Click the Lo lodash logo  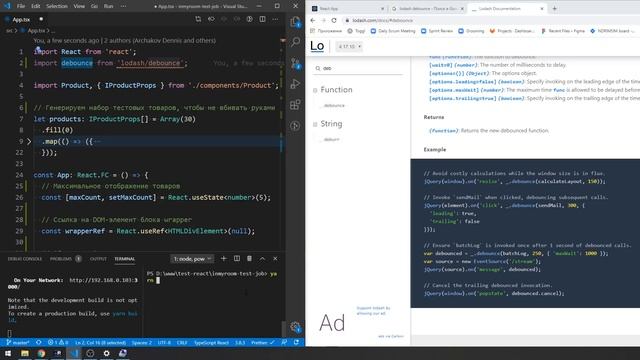(x=317, y=46)
